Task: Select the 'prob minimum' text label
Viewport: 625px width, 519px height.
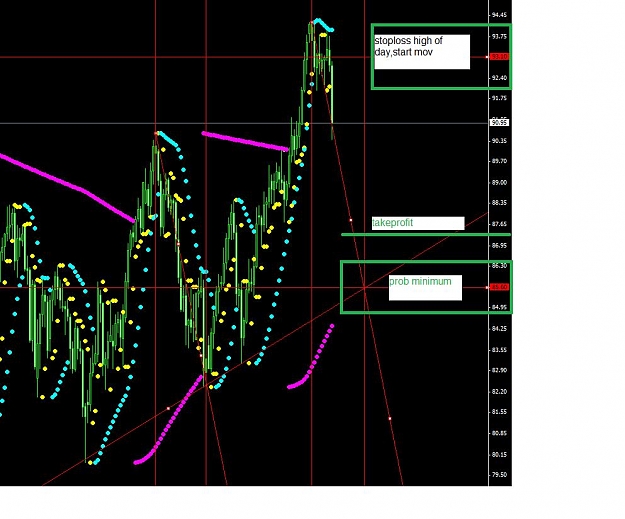Action: pos(420,281)
